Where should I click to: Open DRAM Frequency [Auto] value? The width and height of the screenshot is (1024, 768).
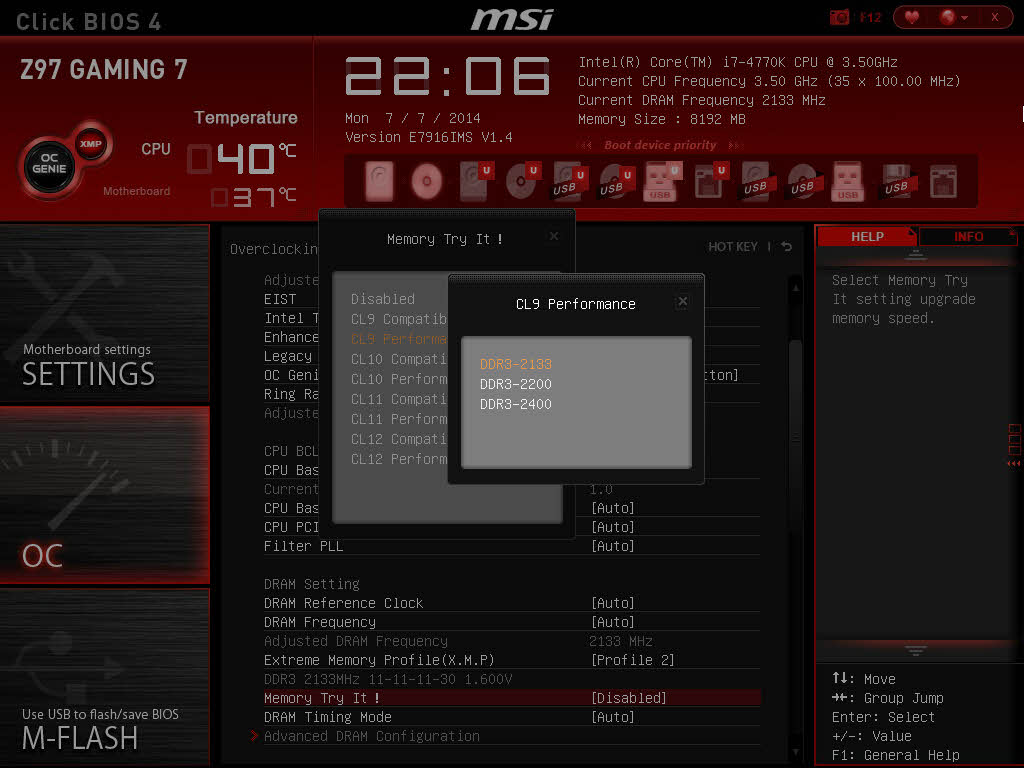coord(613,622)
